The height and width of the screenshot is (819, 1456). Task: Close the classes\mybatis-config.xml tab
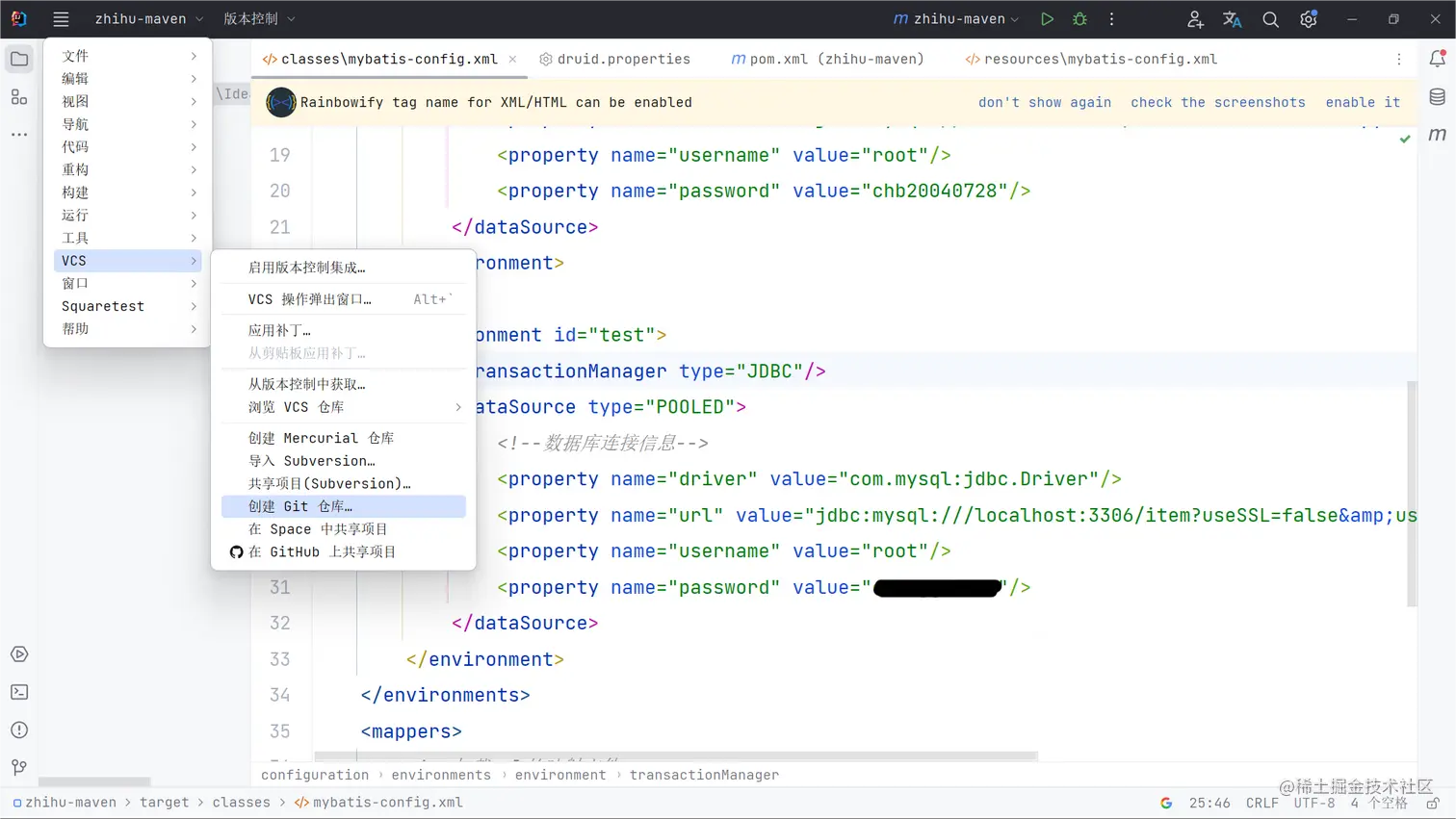tap(512, 60)
